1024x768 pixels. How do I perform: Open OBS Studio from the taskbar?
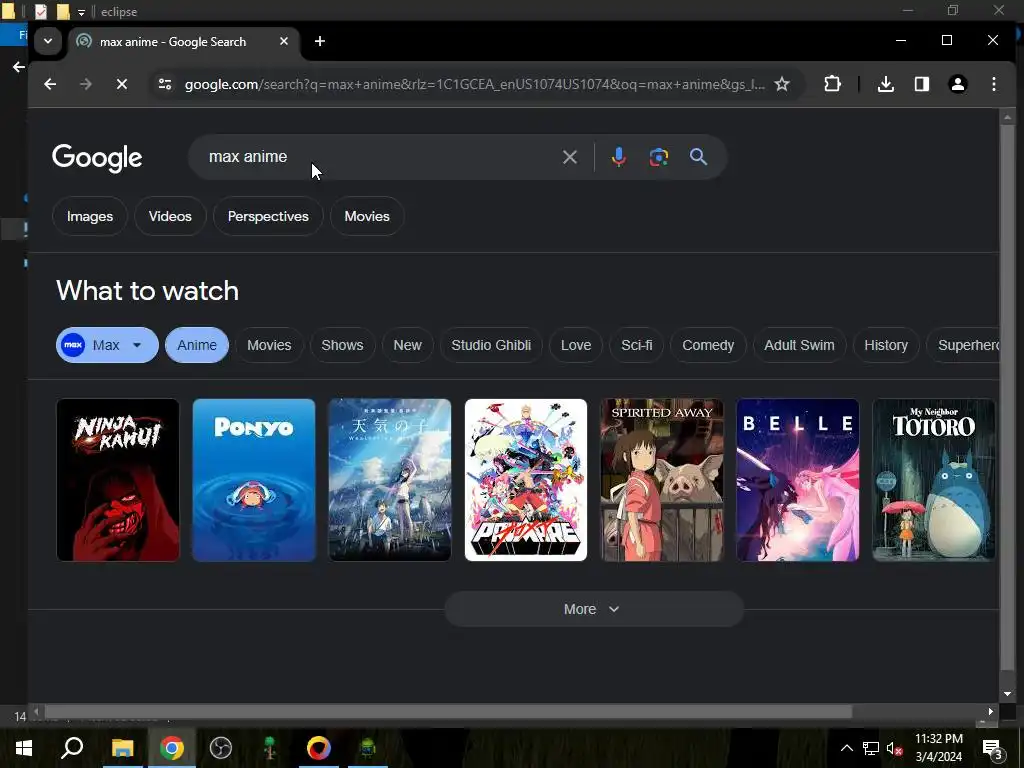[x=221, y=748]
